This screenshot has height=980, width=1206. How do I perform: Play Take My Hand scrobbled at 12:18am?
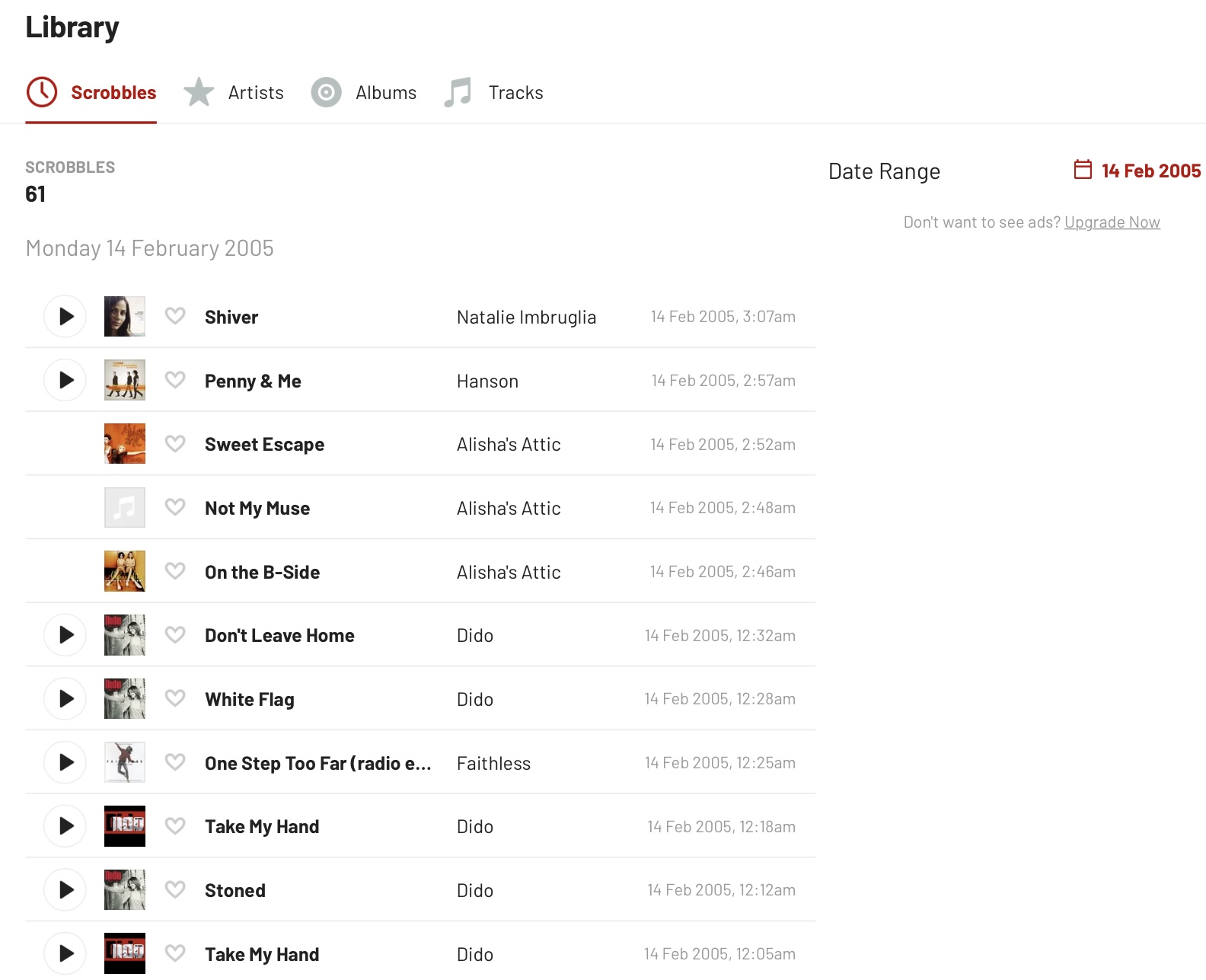pyautogui.click(x=65, y=826)
